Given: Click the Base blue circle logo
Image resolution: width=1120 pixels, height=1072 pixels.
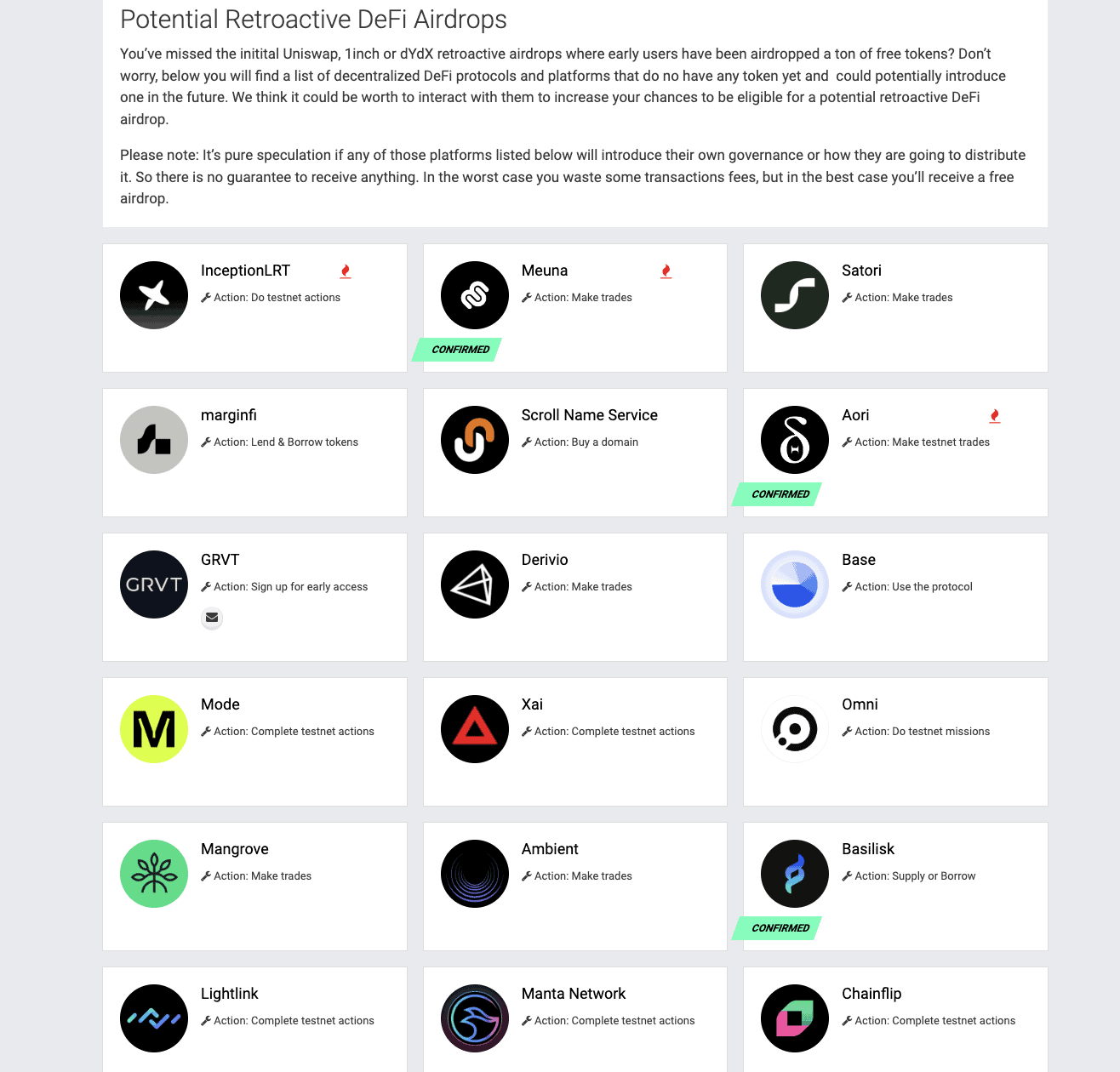Looking at the screenshot, I should click(795, 584).
